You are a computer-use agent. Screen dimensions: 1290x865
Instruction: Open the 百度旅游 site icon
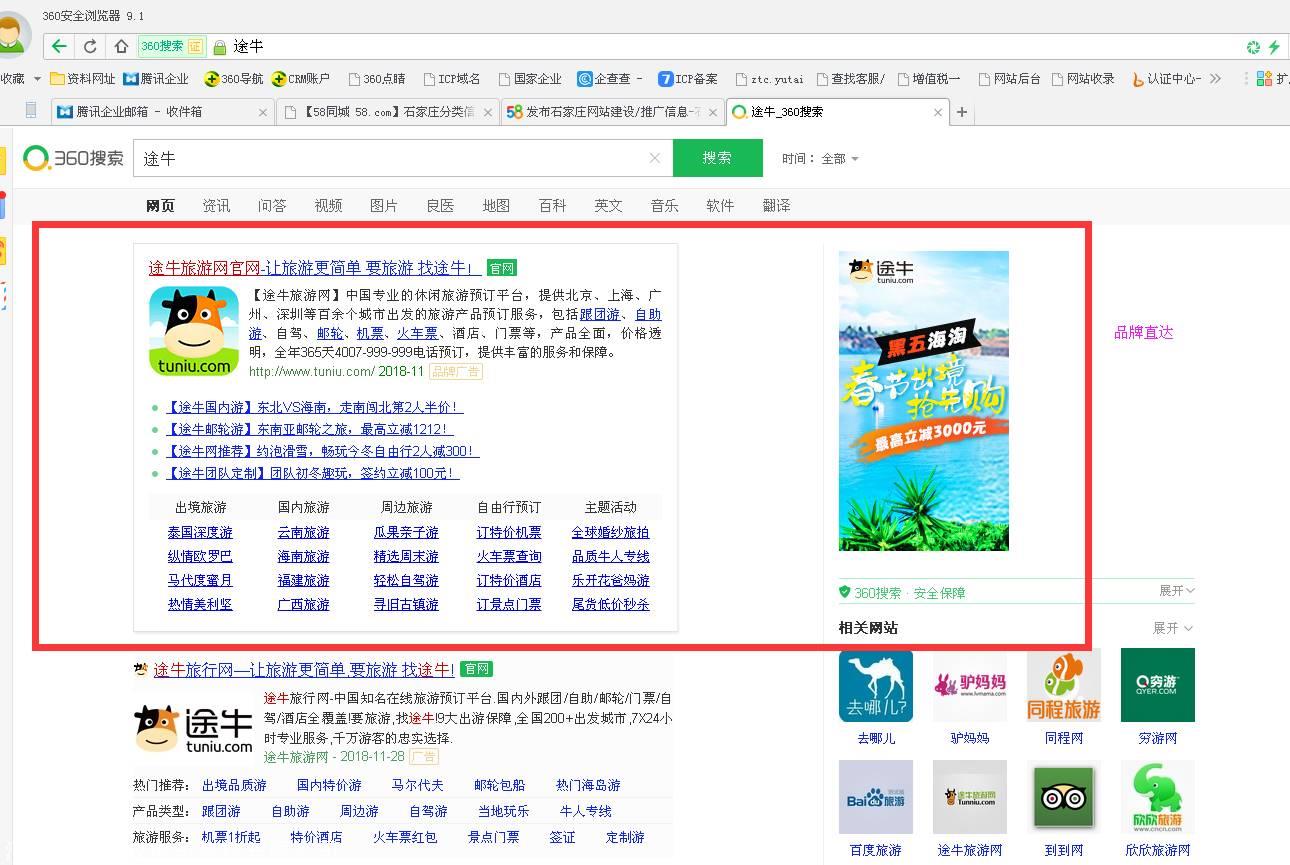[876, 797]
